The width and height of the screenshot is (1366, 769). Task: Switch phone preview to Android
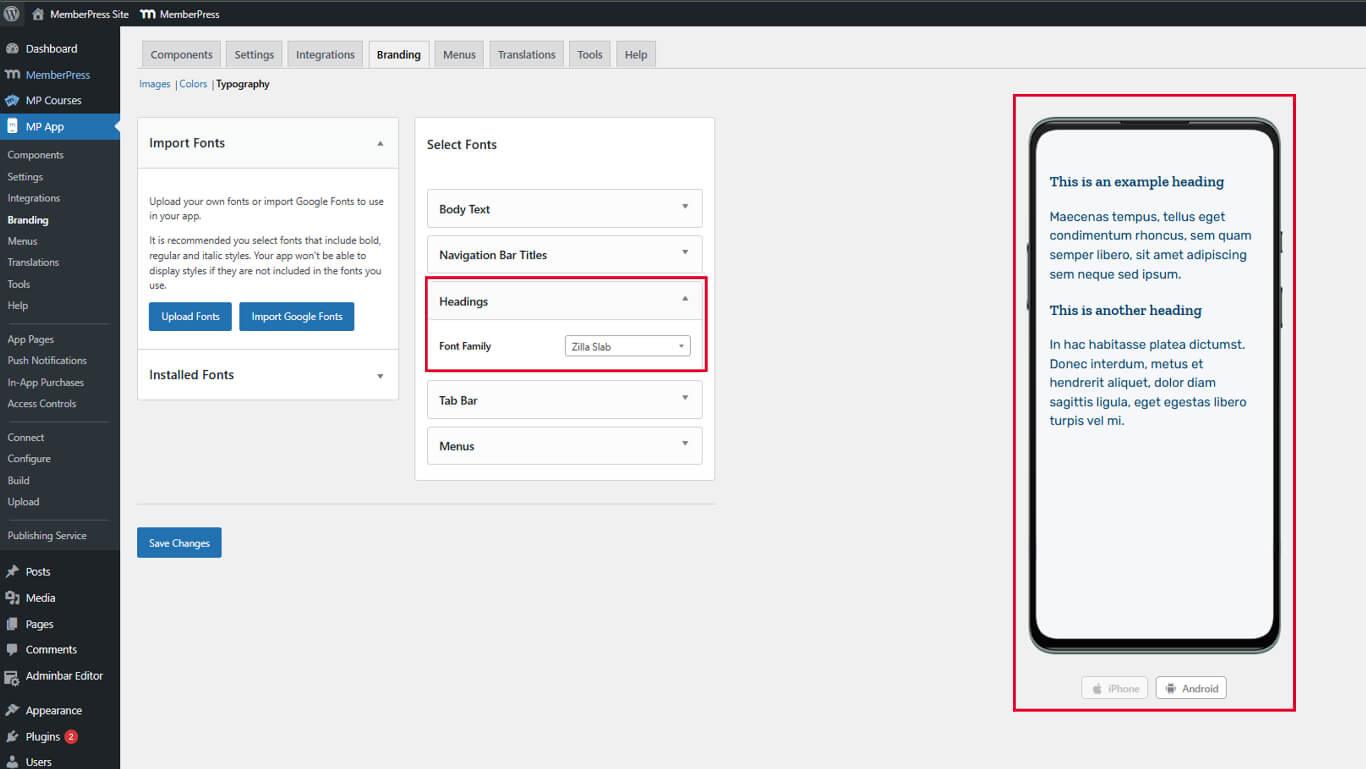click(x=1190, y=688)
